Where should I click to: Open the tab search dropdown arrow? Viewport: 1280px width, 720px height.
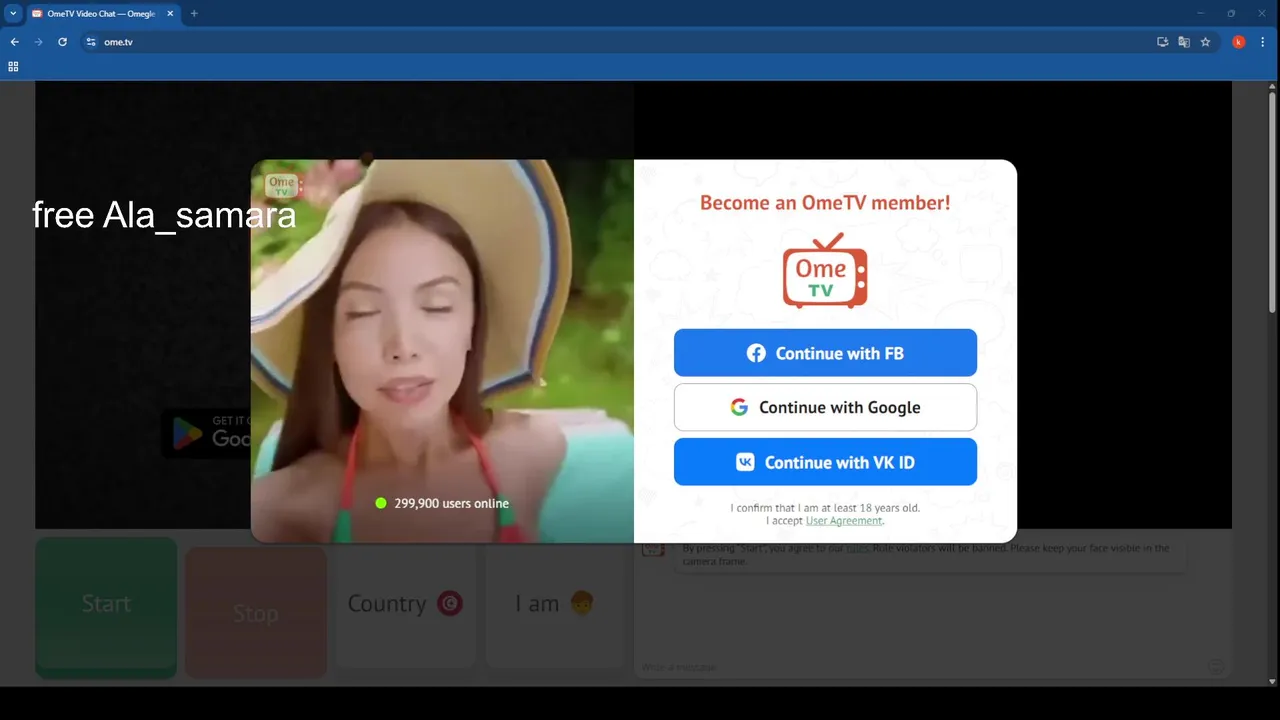coord(13,14)
